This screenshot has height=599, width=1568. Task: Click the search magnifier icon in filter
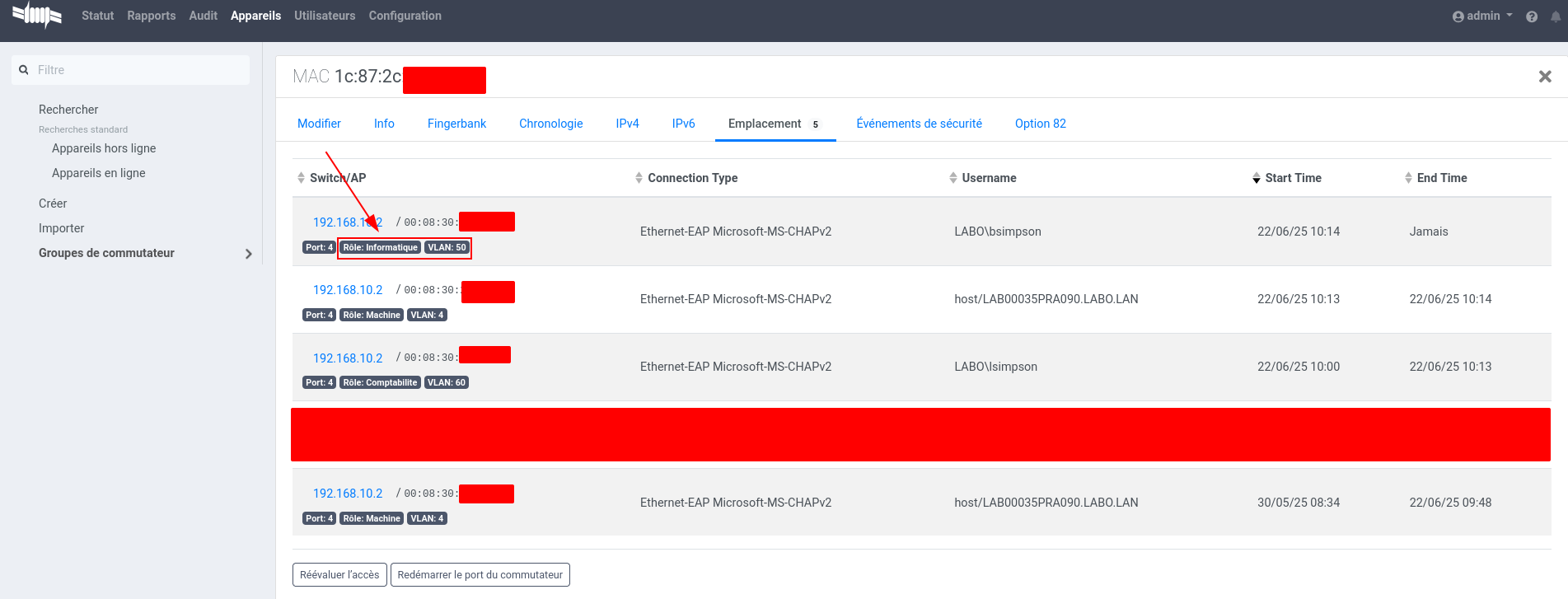pyautogui.click(x=24, y=70)
